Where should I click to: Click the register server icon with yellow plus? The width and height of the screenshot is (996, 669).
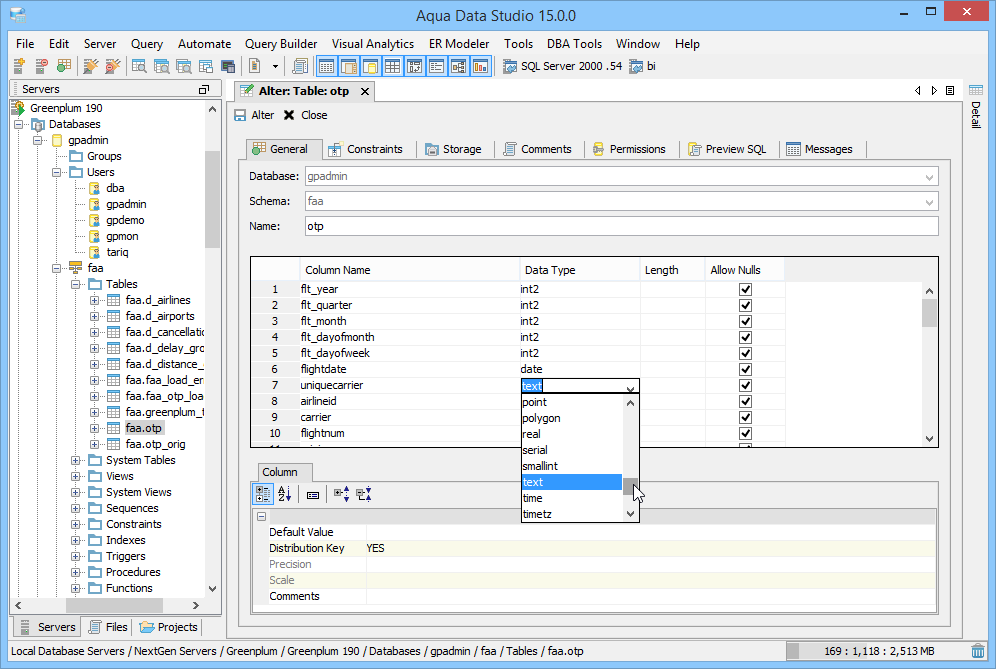(x=20, y=66)
